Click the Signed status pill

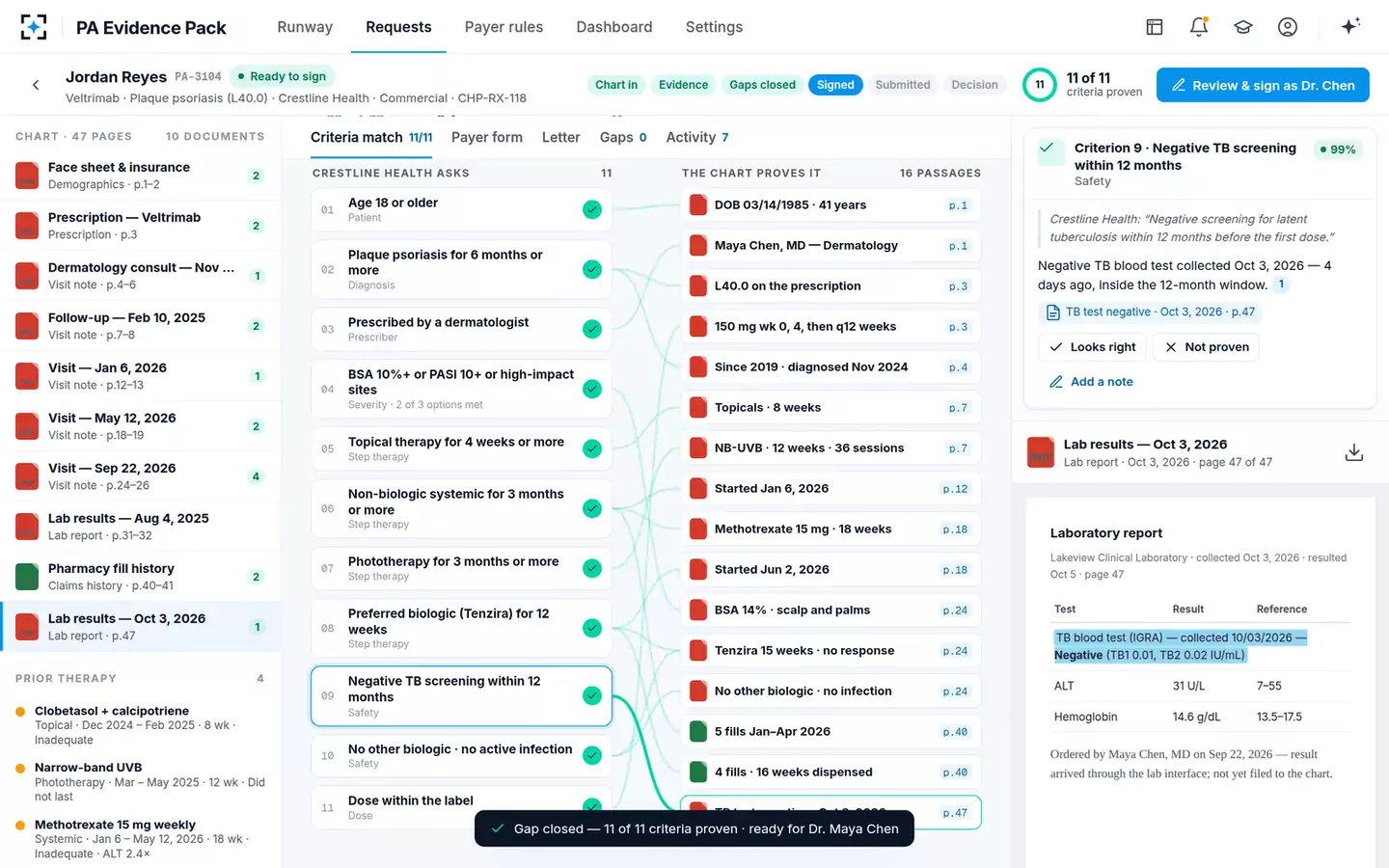tap(835, 85)
